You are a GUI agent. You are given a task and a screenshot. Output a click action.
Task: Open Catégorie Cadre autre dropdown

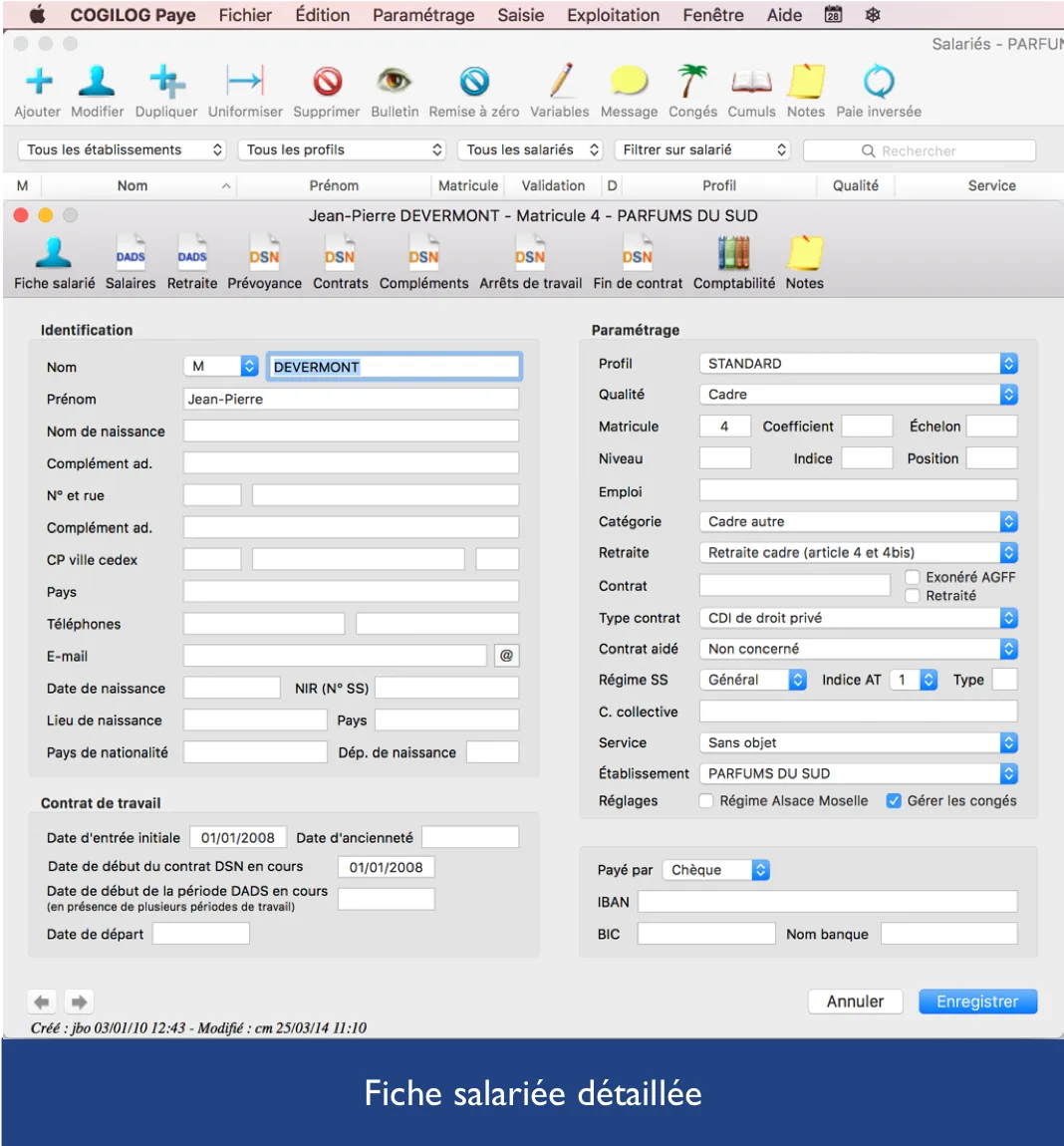tap(858, 522)
